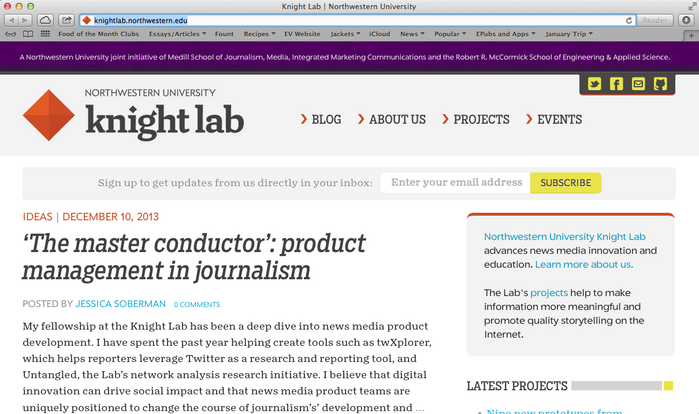Open the Downloads button in toolbar
699x414 pixels.
pos(687,20)
